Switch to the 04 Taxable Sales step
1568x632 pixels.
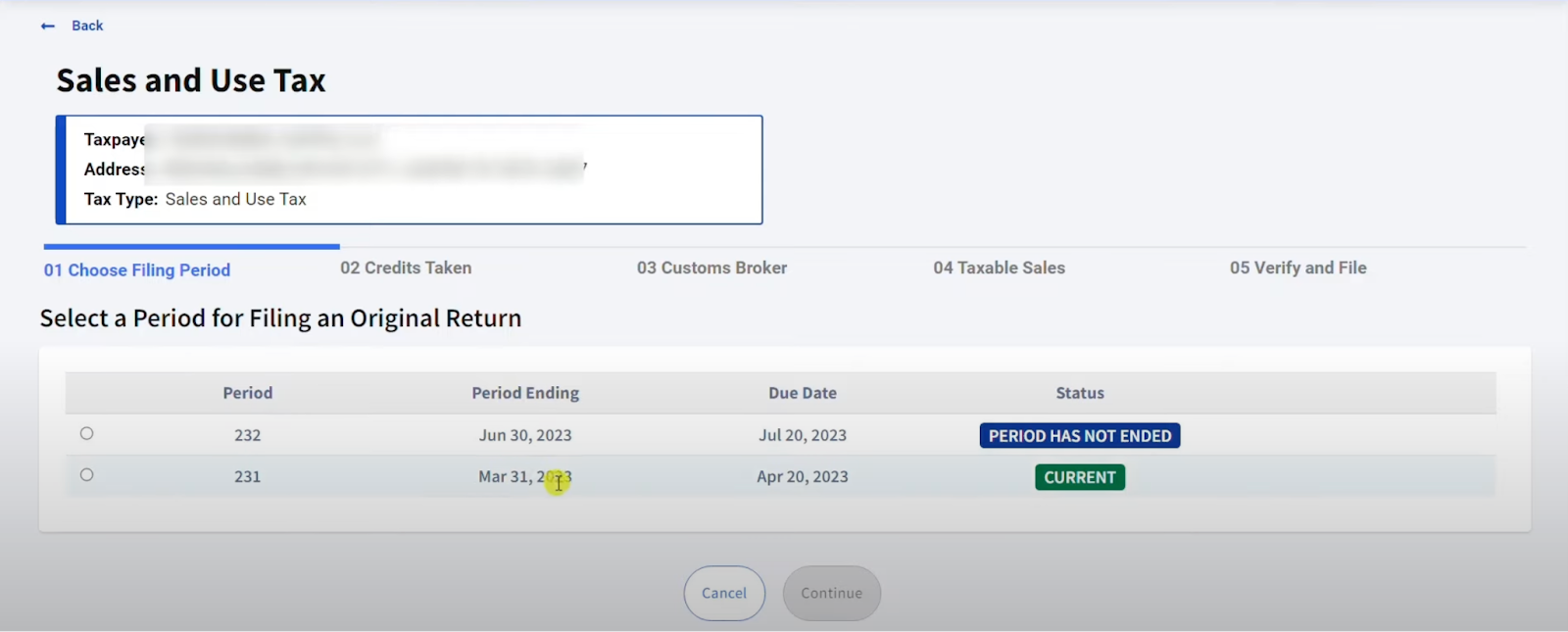[x=999, y=267]
